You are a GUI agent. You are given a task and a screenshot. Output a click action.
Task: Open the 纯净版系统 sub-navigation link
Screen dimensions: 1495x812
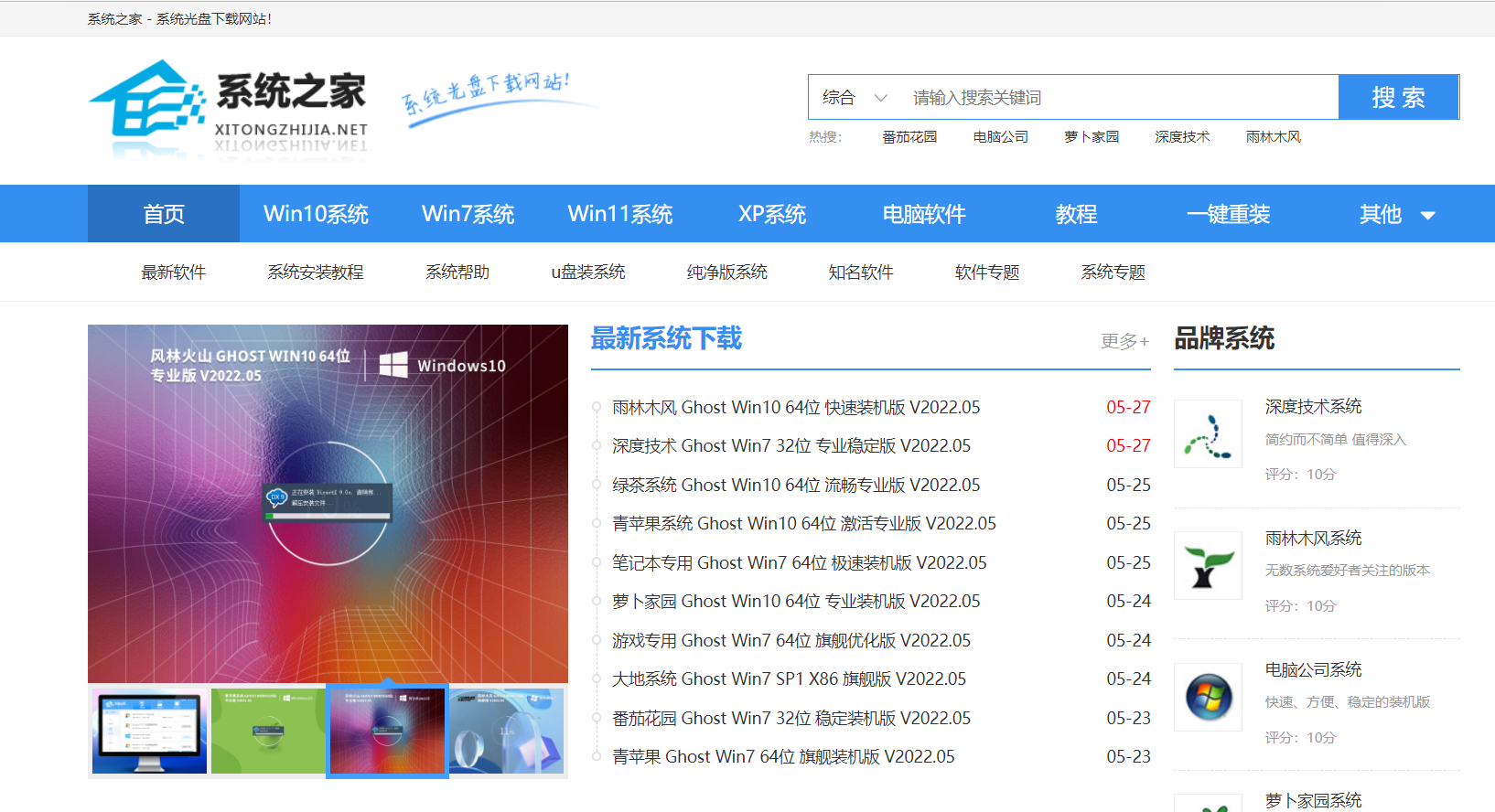726,272
